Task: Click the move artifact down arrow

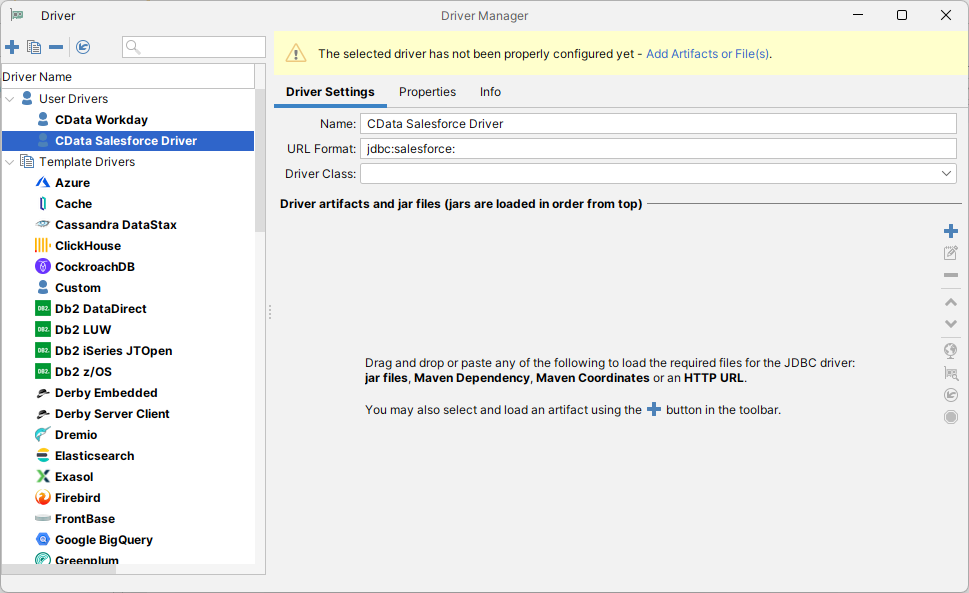Action: point(950,324)
